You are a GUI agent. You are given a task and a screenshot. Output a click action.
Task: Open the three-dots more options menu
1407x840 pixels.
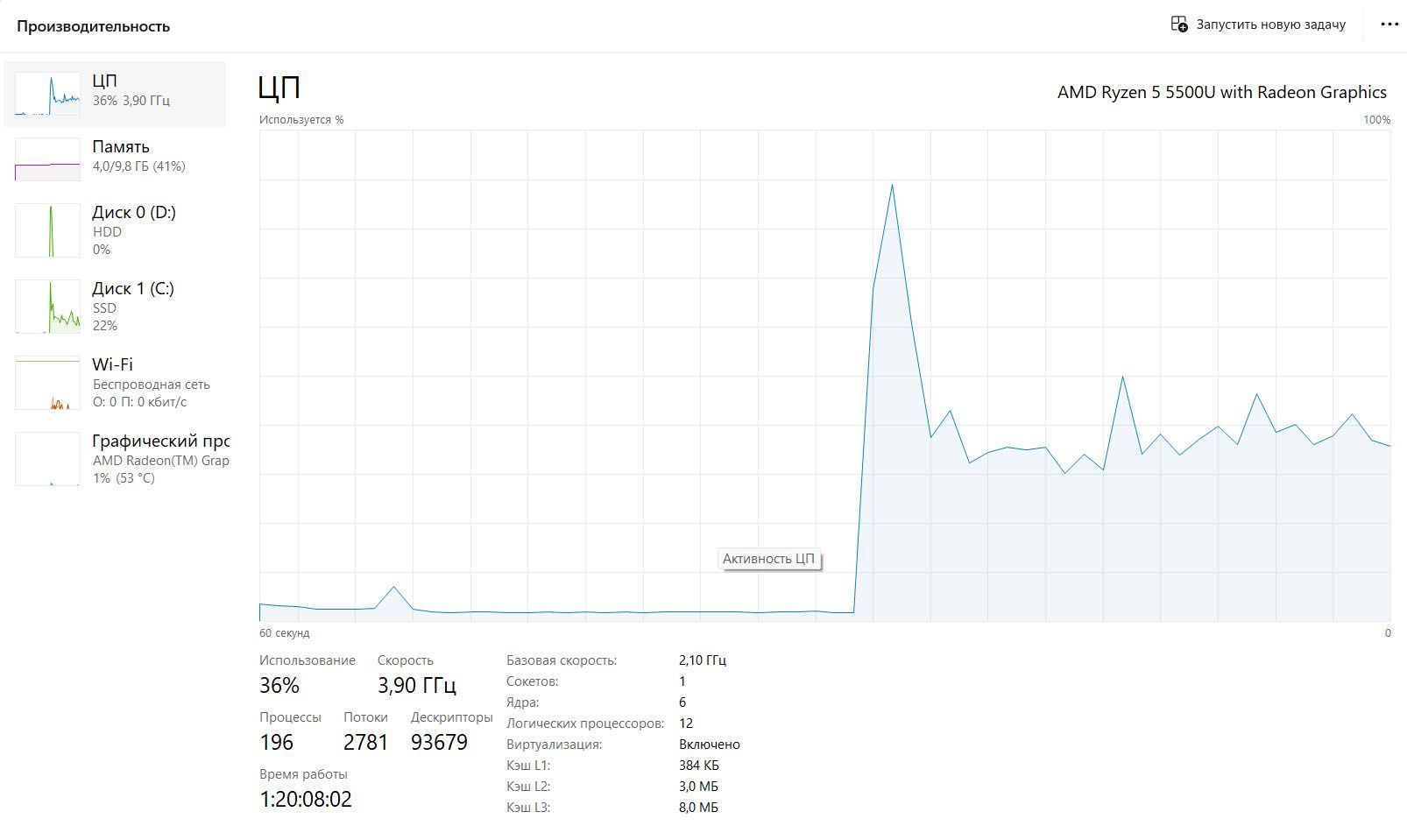[1389, 25]
